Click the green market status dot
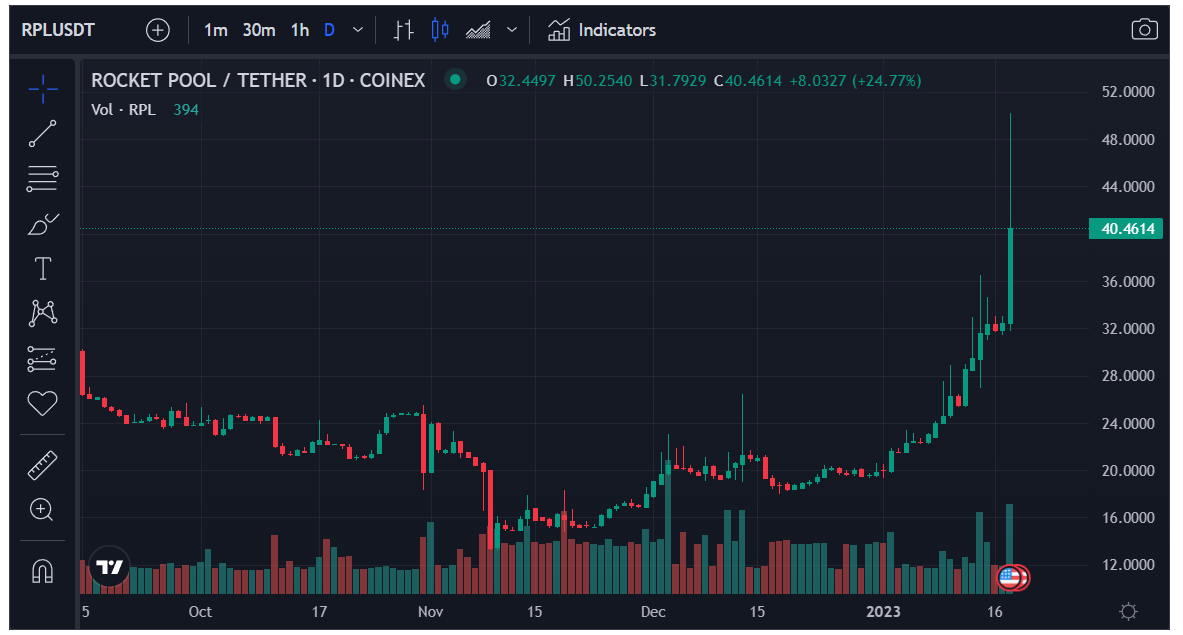 [455, 79]
